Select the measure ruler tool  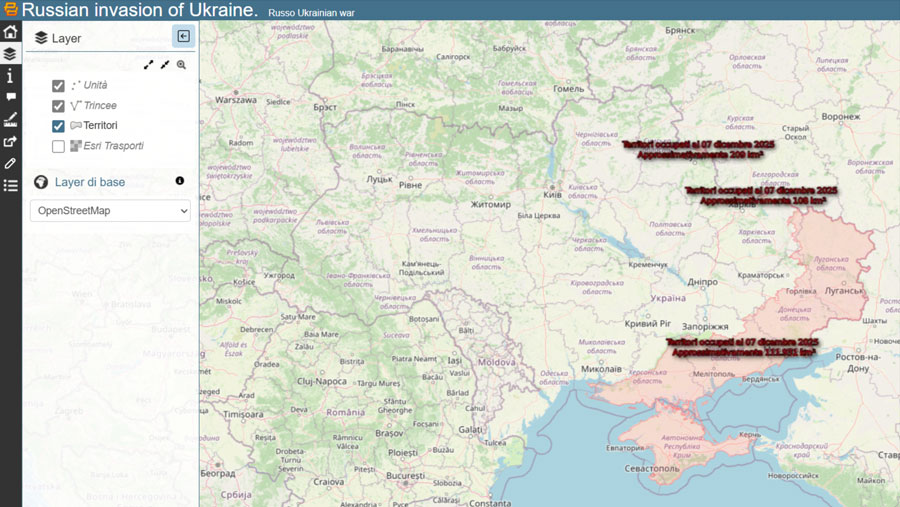(x=10, y=119)
